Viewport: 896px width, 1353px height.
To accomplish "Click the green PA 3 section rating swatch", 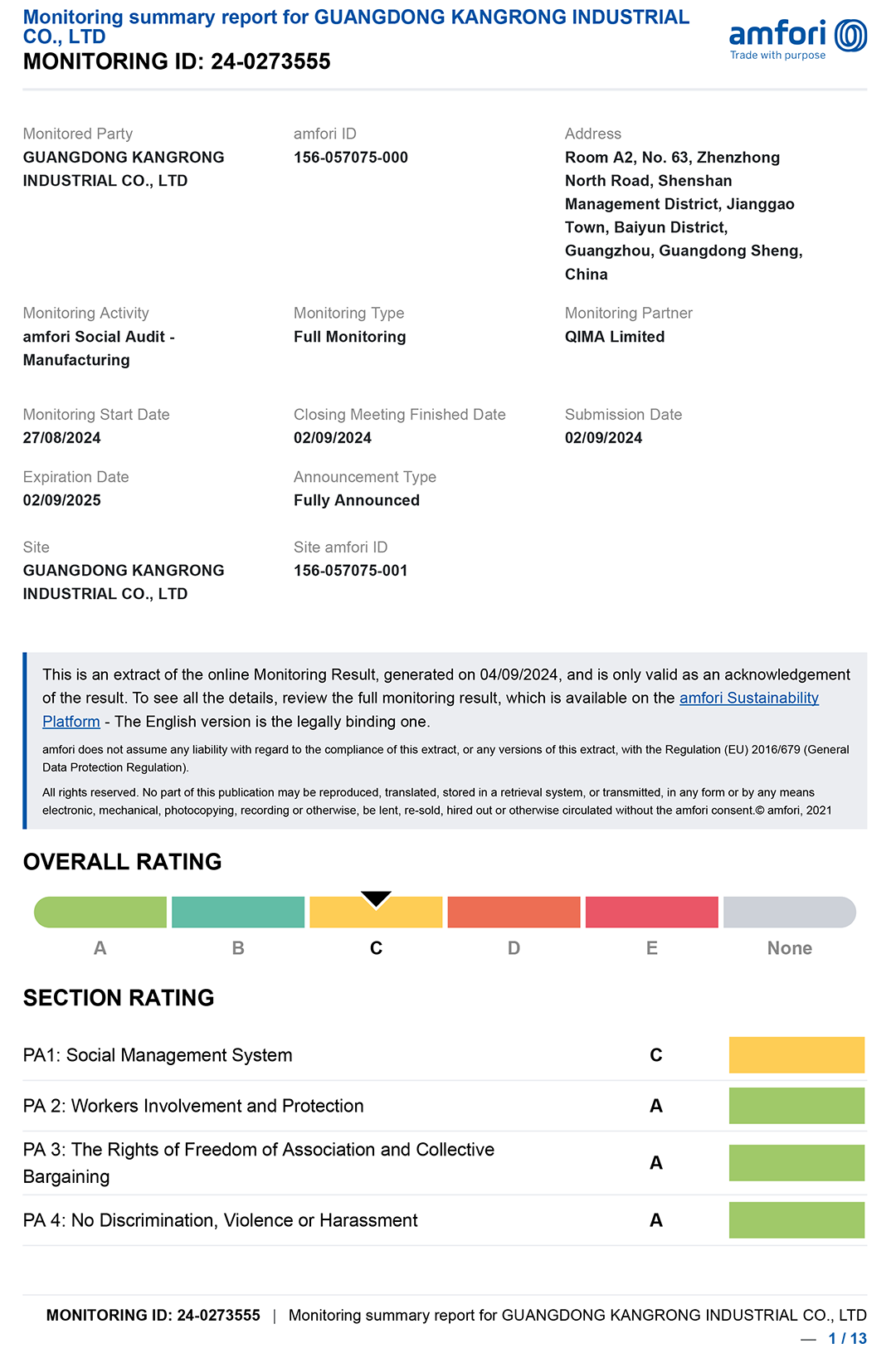I will (796, 1163).
